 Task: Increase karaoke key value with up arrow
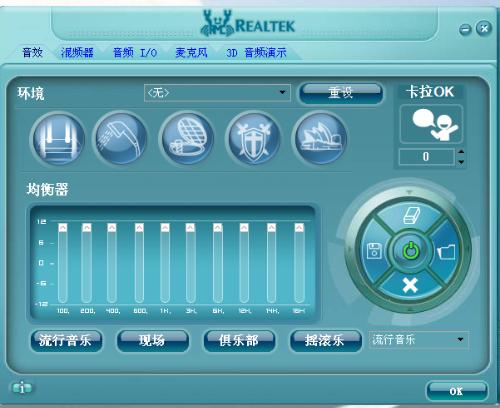tap(461, 152)
